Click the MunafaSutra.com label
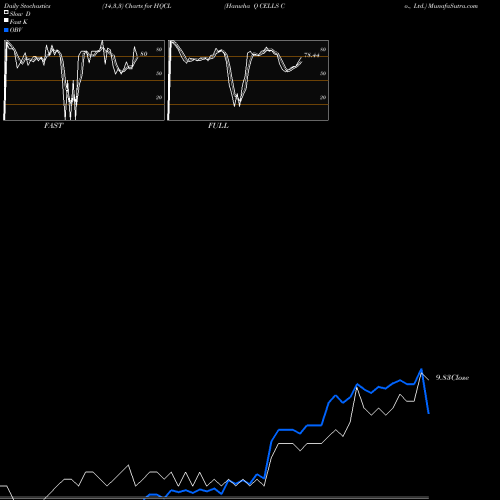This screenshot has width=500, height=500. [x=453, y=6]
